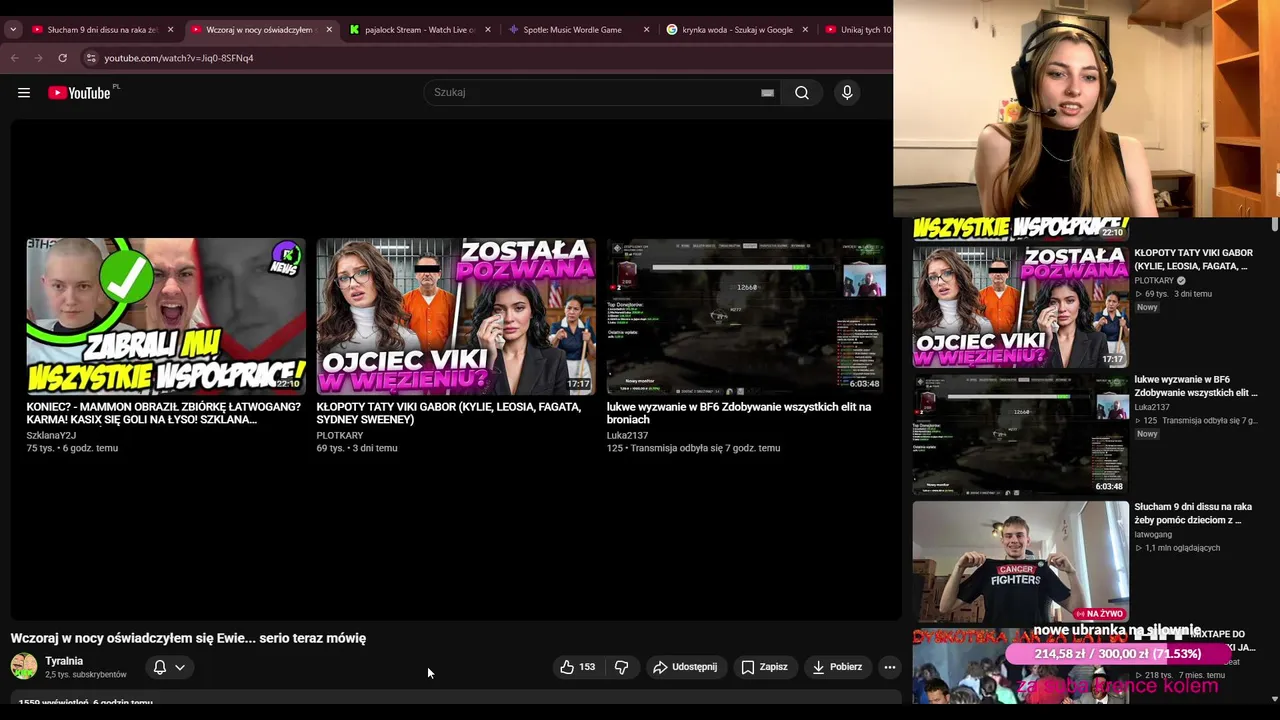1280x720 pixels.
Task: Close the Spotle Music Wordle Game tab
Action: tap(646, 30)
